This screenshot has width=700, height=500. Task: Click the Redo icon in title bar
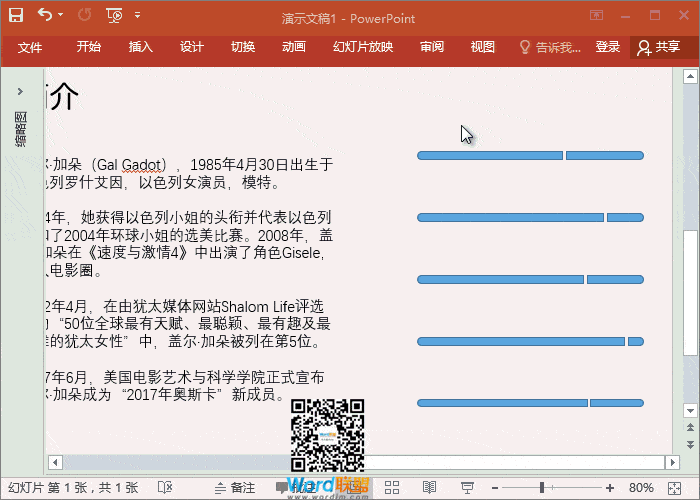point(84,15)
